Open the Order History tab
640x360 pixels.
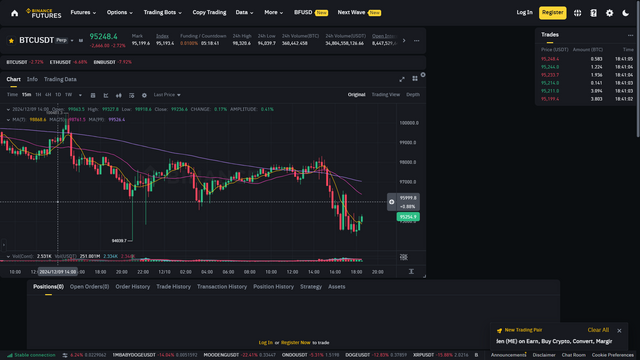click(133, 287)
